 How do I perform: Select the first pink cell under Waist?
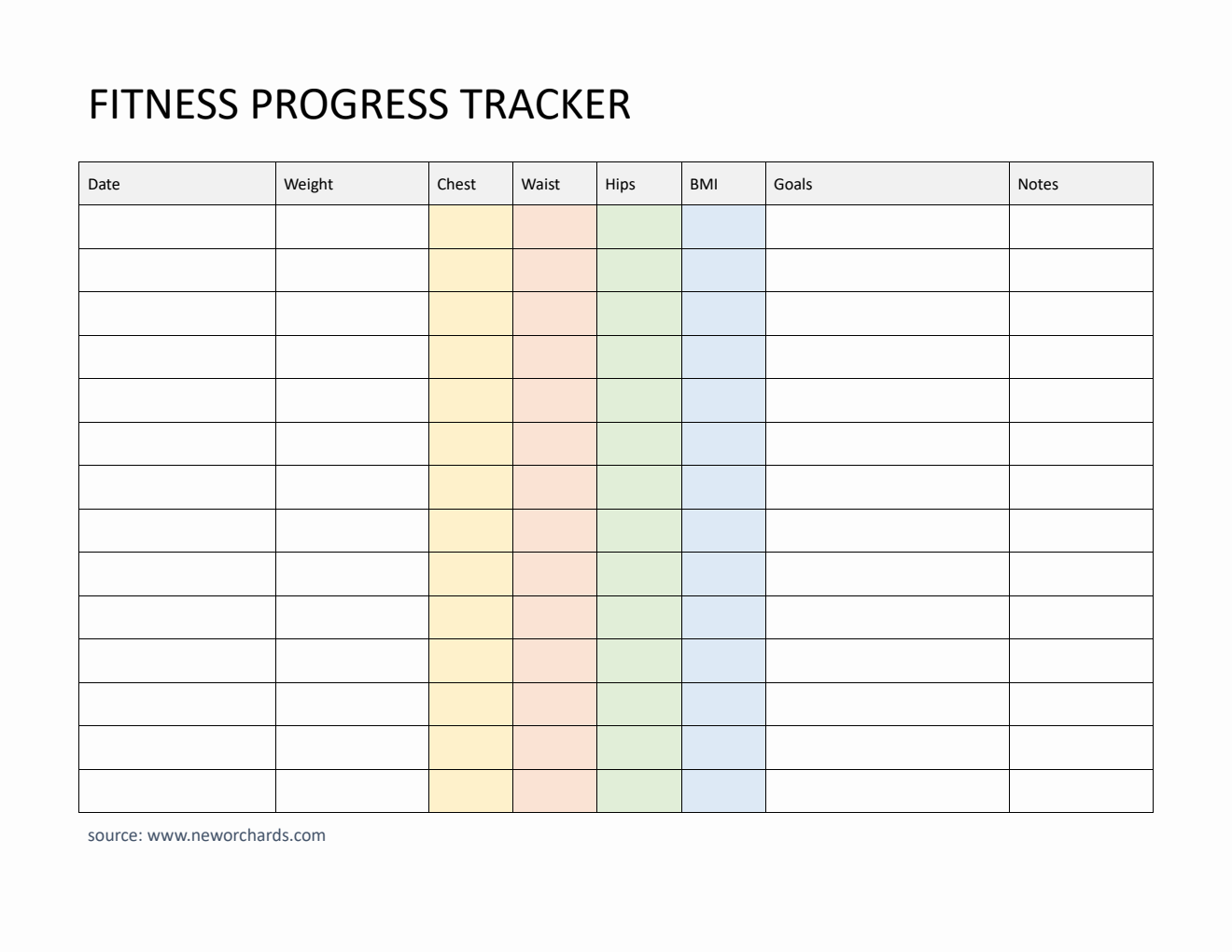pos(554,227)
